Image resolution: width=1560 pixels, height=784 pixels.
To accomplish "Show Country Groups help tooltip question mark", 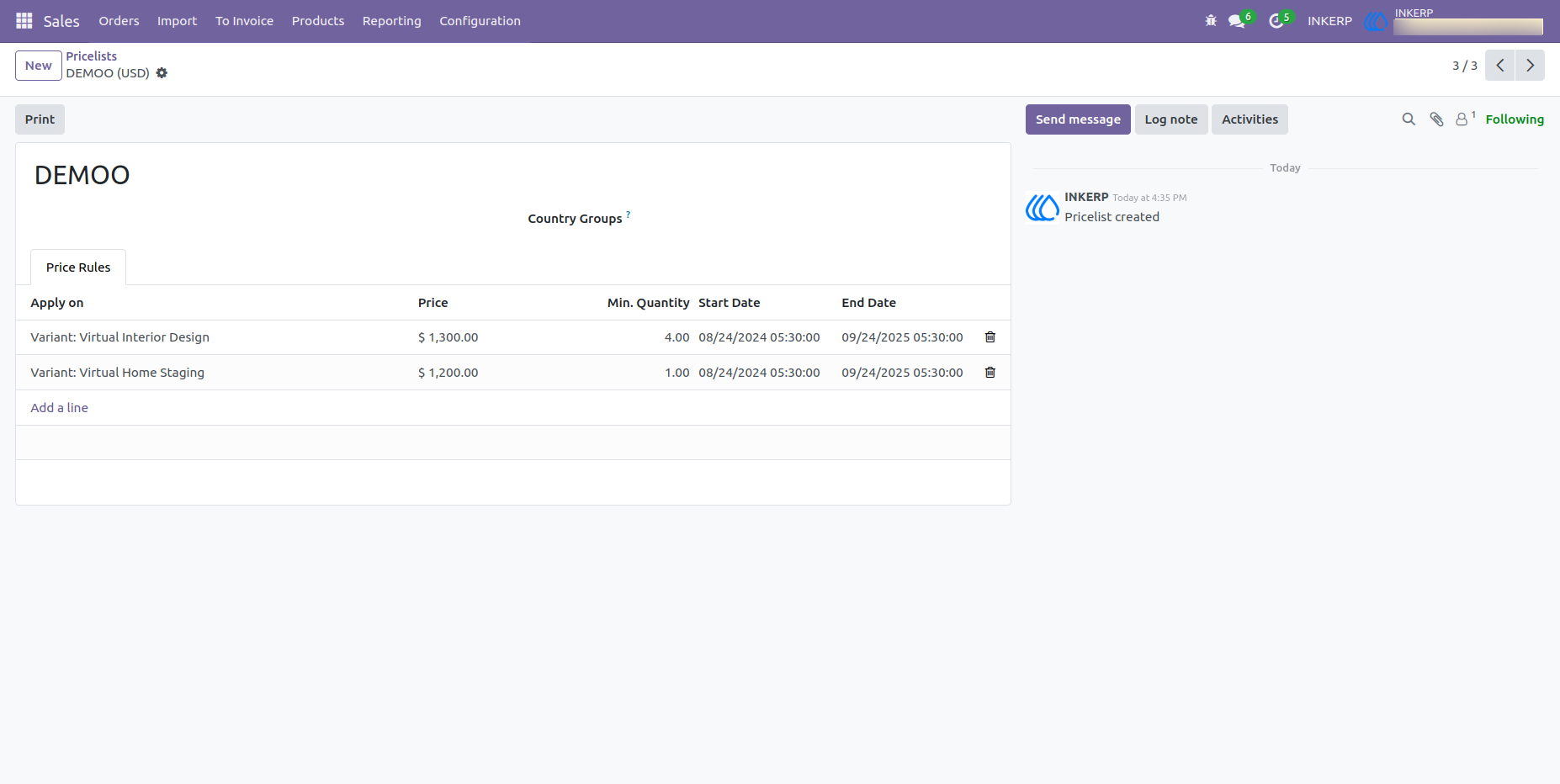I will point(629,215).
